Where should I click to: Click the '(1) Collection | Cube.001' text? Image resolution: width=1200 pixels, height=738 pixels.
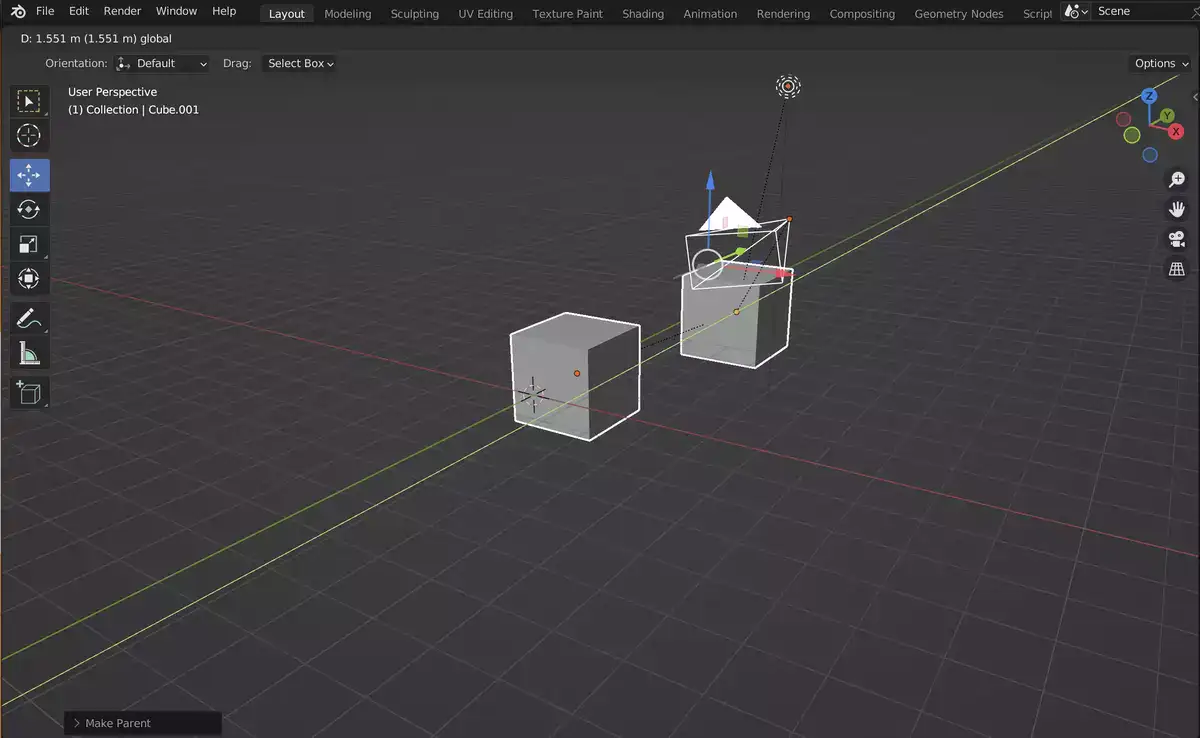point(133,110)
